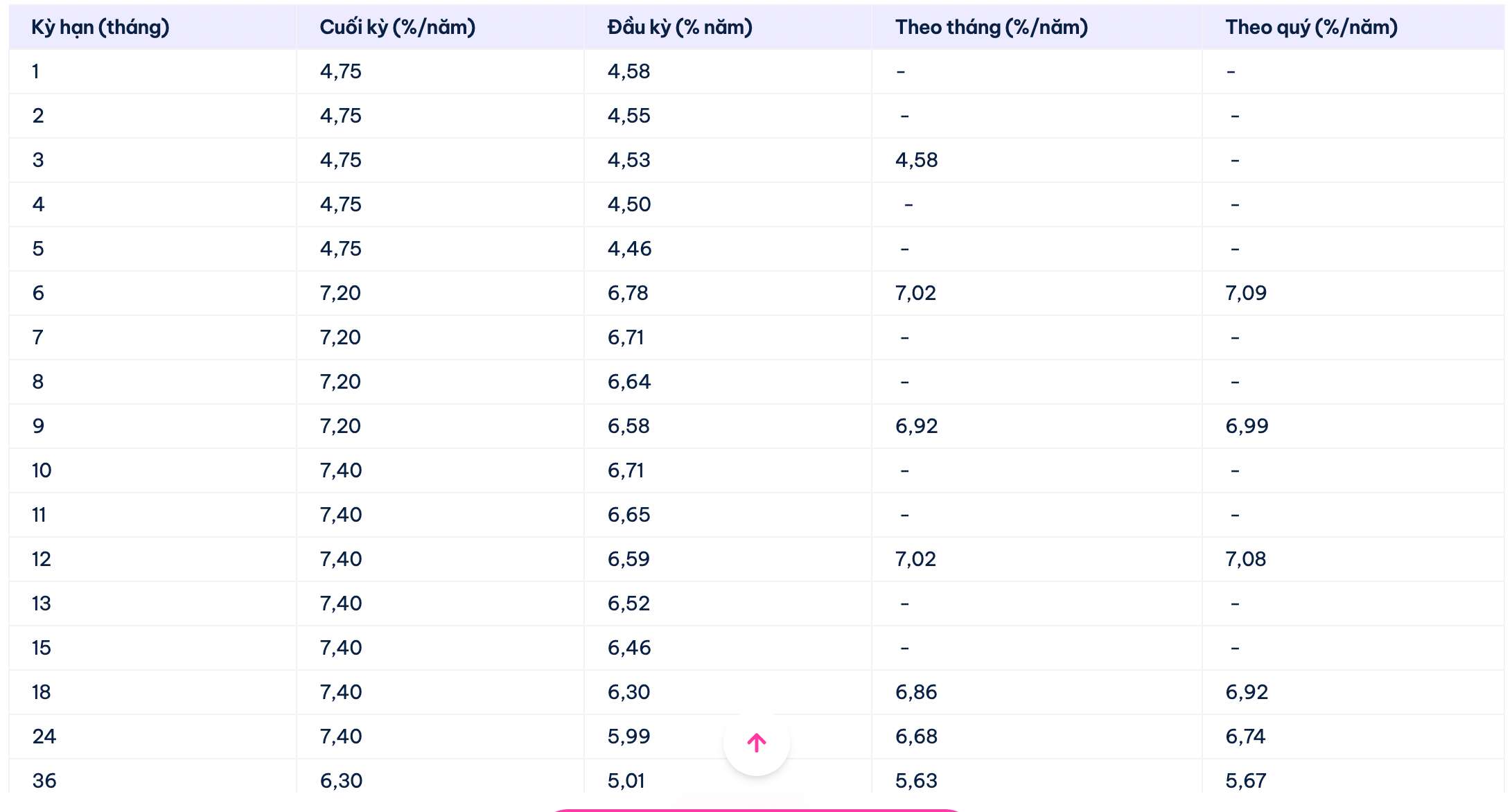Click the pink scroll-to-top arrow button
The width and height of the screenshot is (1512, 812).
tap(756, 743)
